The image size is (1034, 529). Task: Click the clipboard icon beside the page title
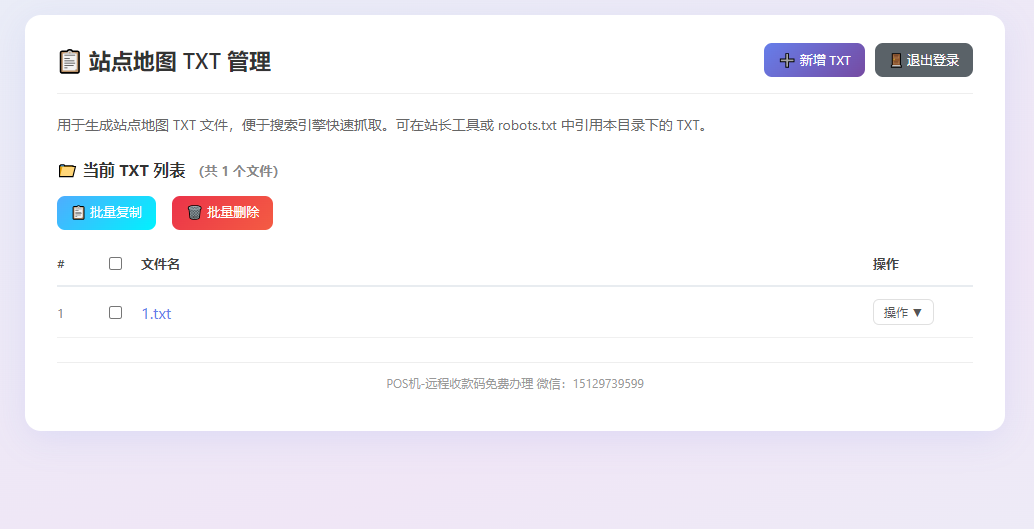coord(69,62)
